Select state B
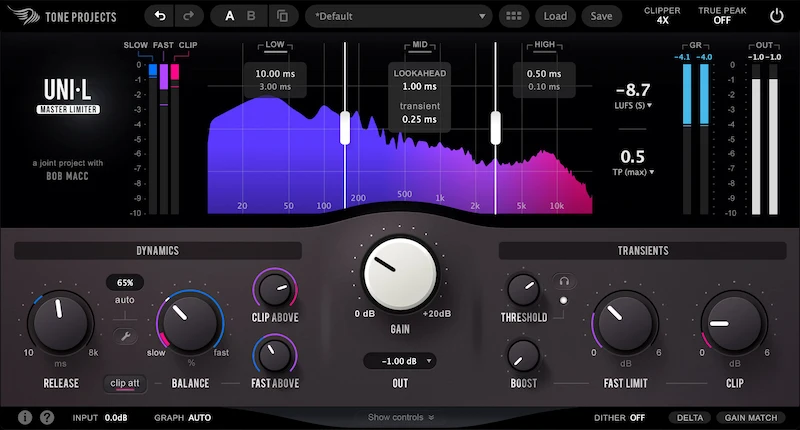This screenshot has height=430, width=800. [x=251, y=16]
